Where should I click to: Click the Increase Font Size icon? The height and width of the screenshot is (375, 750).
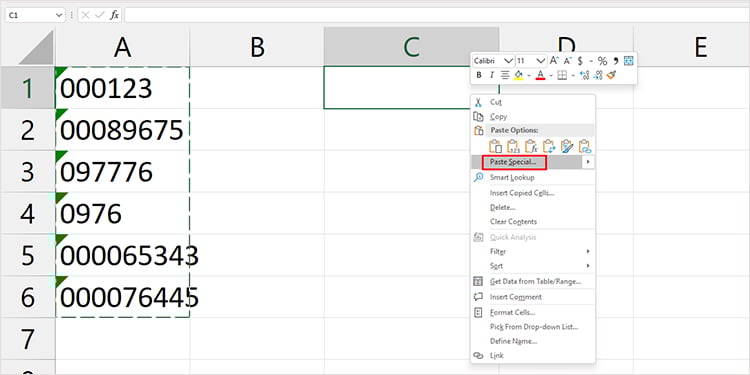pyautogui.click(x=554, y=61)
